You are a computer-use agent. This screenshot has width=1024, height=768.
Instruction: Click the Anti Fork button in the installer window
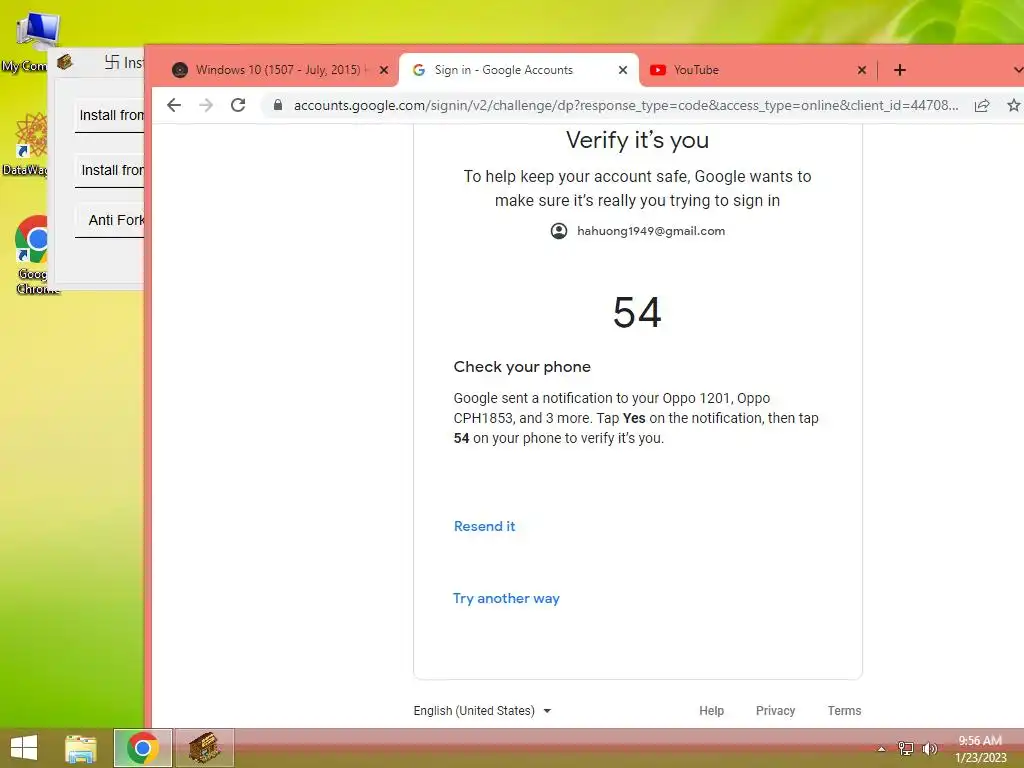pyautogui.click(x=110, y=221)
